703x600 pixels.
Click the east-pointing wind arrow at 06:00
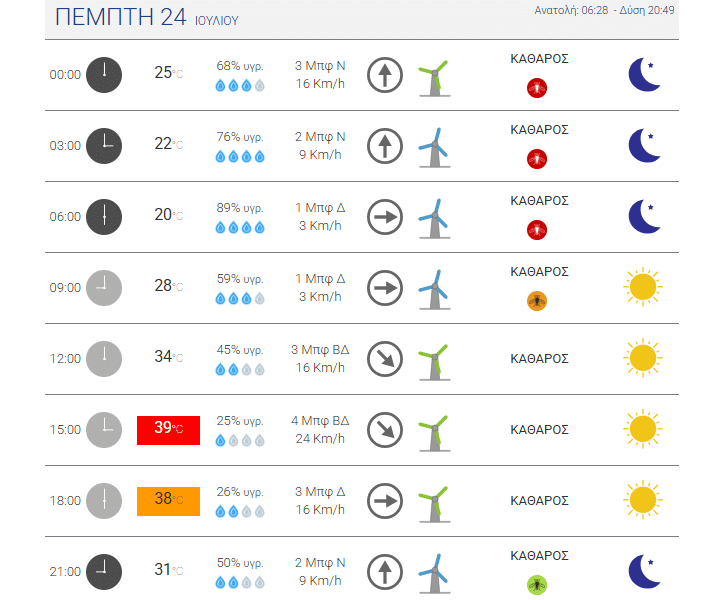pyautogui.click(x=385, y=217)
